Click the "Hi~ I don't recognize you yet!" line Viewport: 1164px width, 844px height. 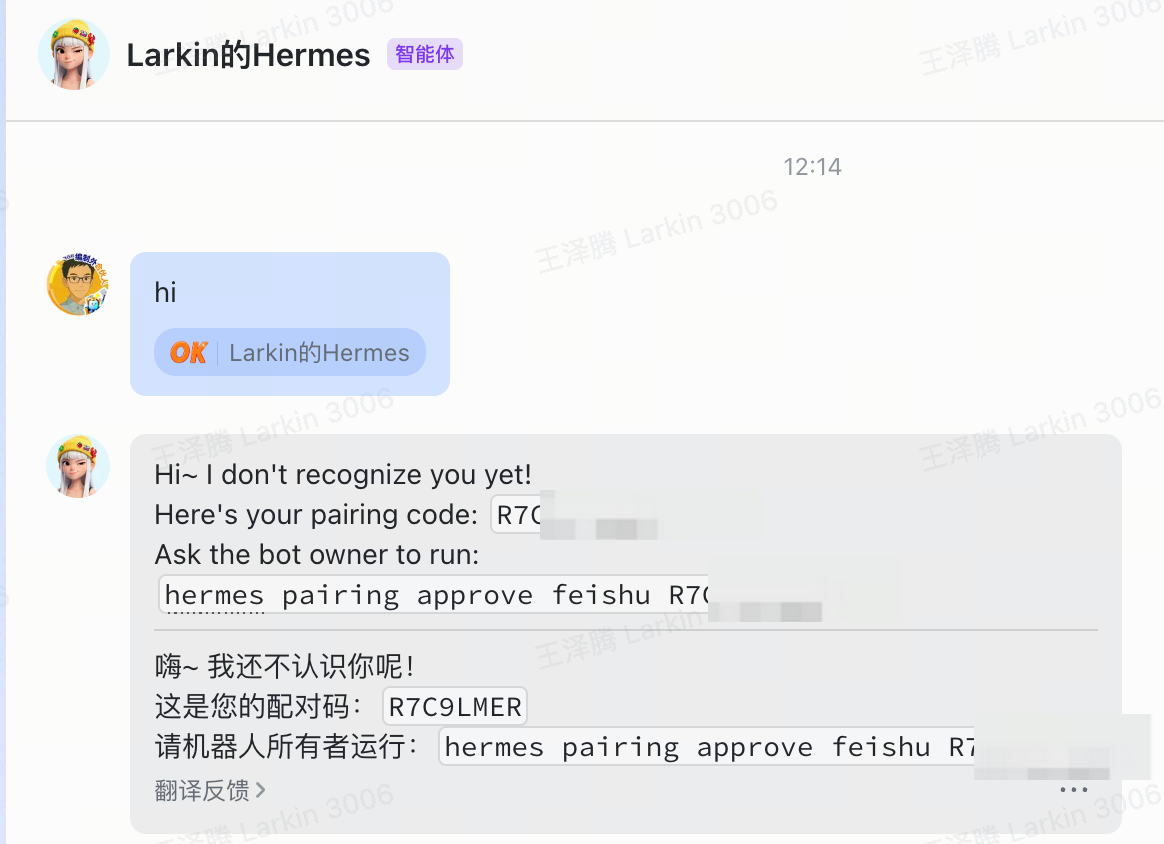[343, 474]
